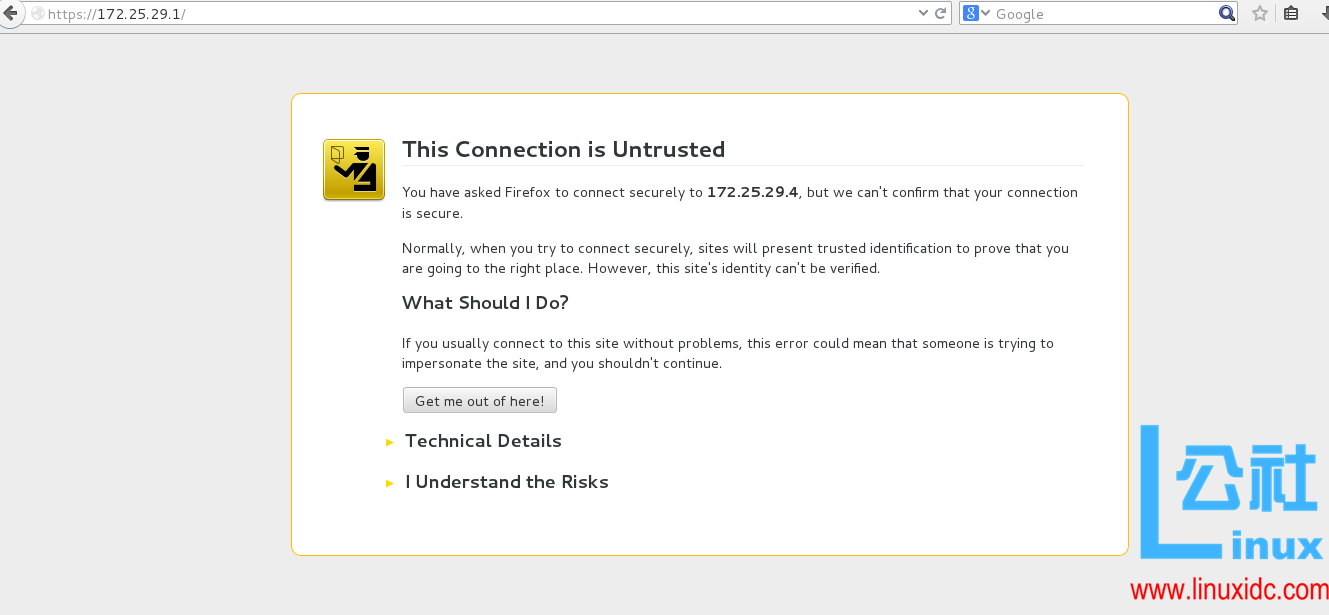Screen dimensions: 1329x615
Task: Open the bookmarks list icon
Action: pyautogui.click(x=1291, y=14)
